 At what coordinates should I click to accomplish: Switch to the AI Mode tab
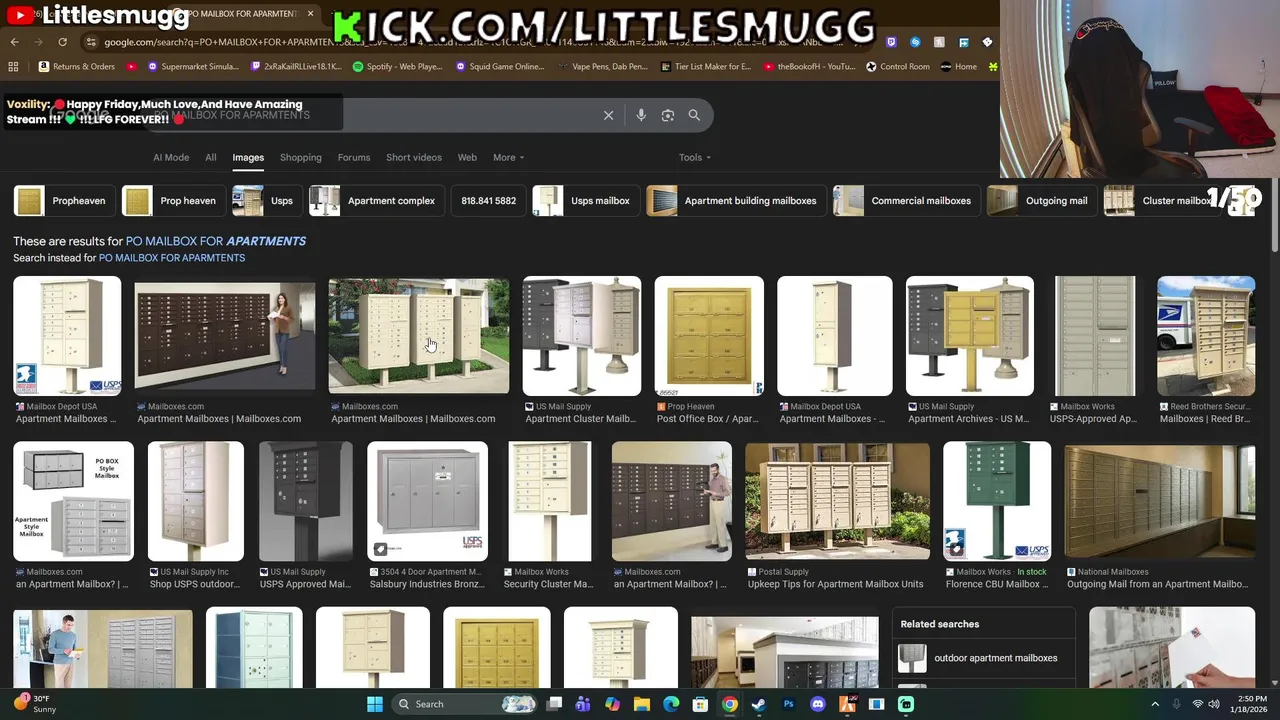point(171,157)
